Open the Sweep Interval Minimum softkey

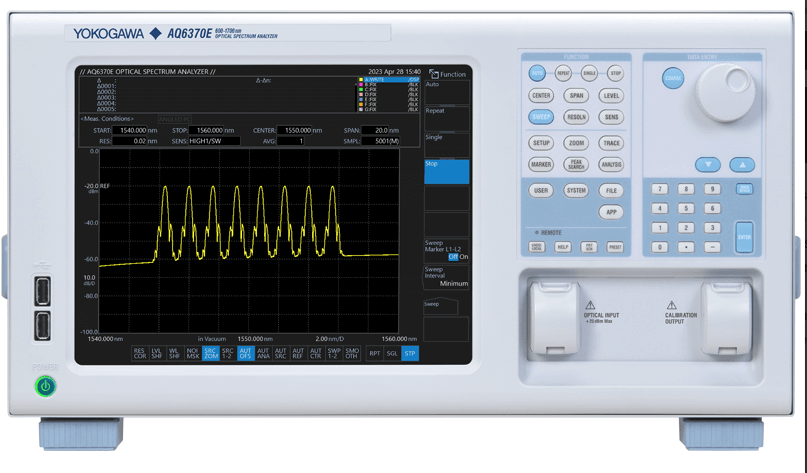coord(446,277)
